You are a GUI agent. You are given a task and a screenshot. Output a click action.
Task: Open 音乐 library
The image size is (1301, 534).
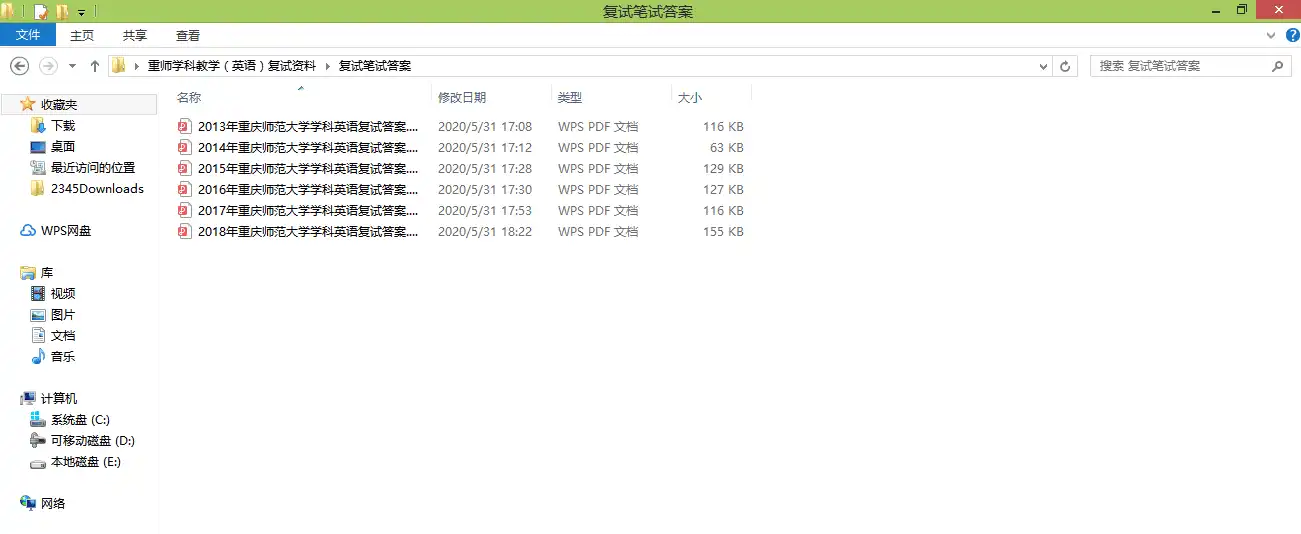click(63, 357)
